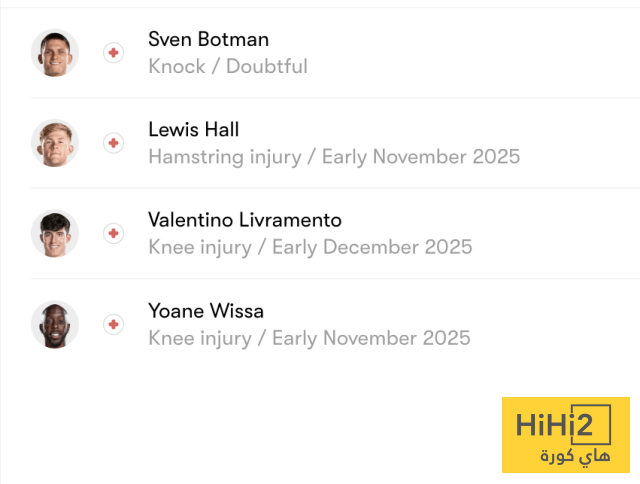Screen dimensions: 640x484
Task: Open Yoane Wissa's player photo
Action: point(54,324)
